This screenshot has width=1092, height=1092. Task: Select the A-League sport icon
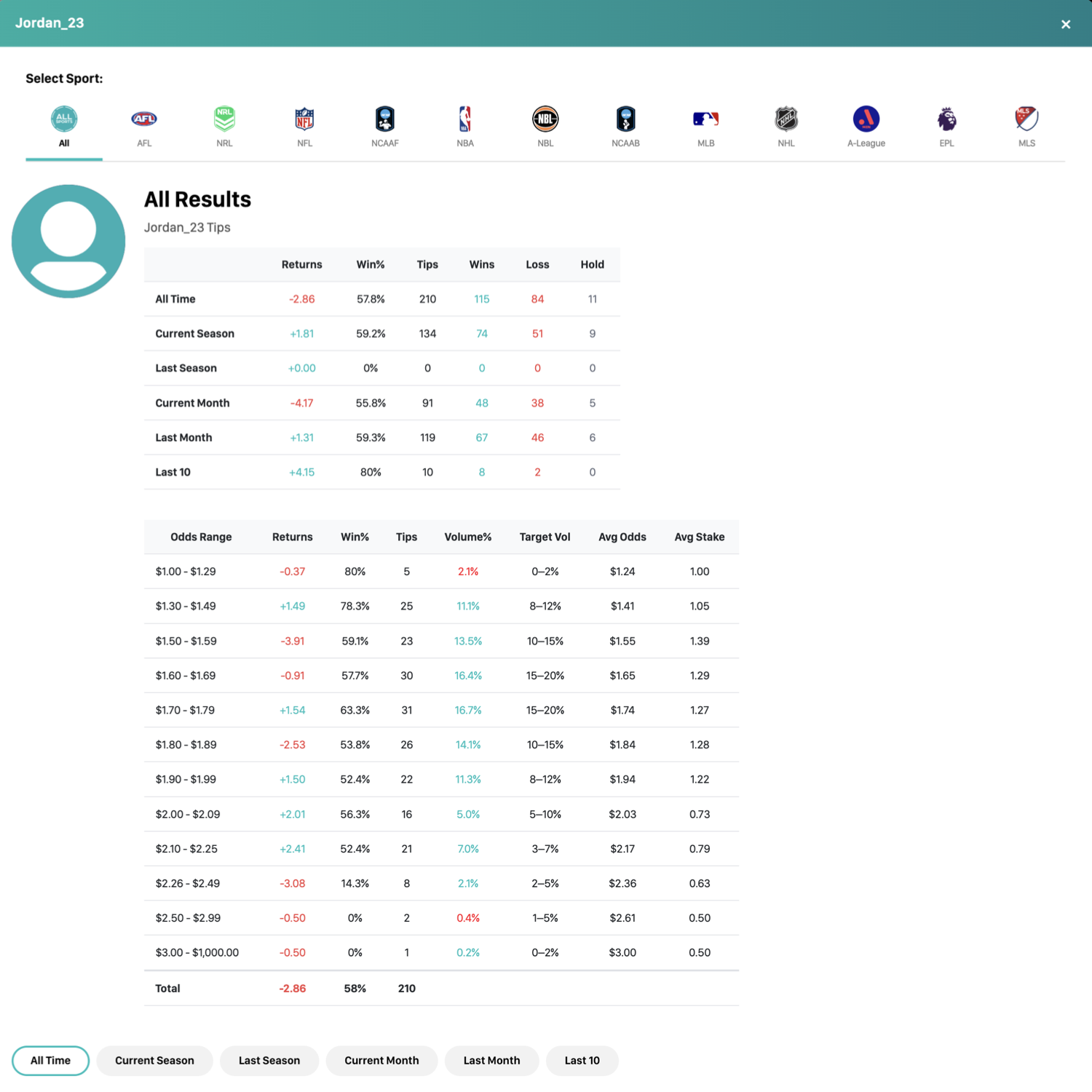point(866,119)
